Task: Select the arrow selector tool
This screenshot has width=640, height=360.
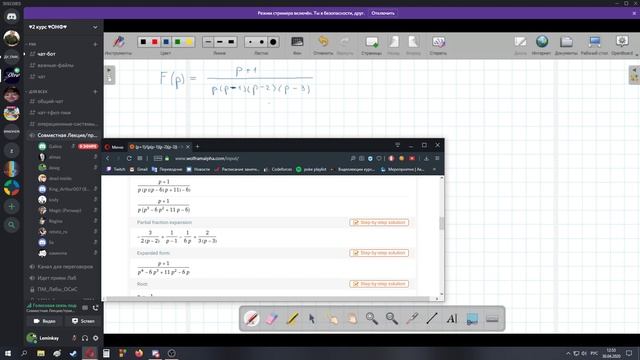Action: [312, 318]
